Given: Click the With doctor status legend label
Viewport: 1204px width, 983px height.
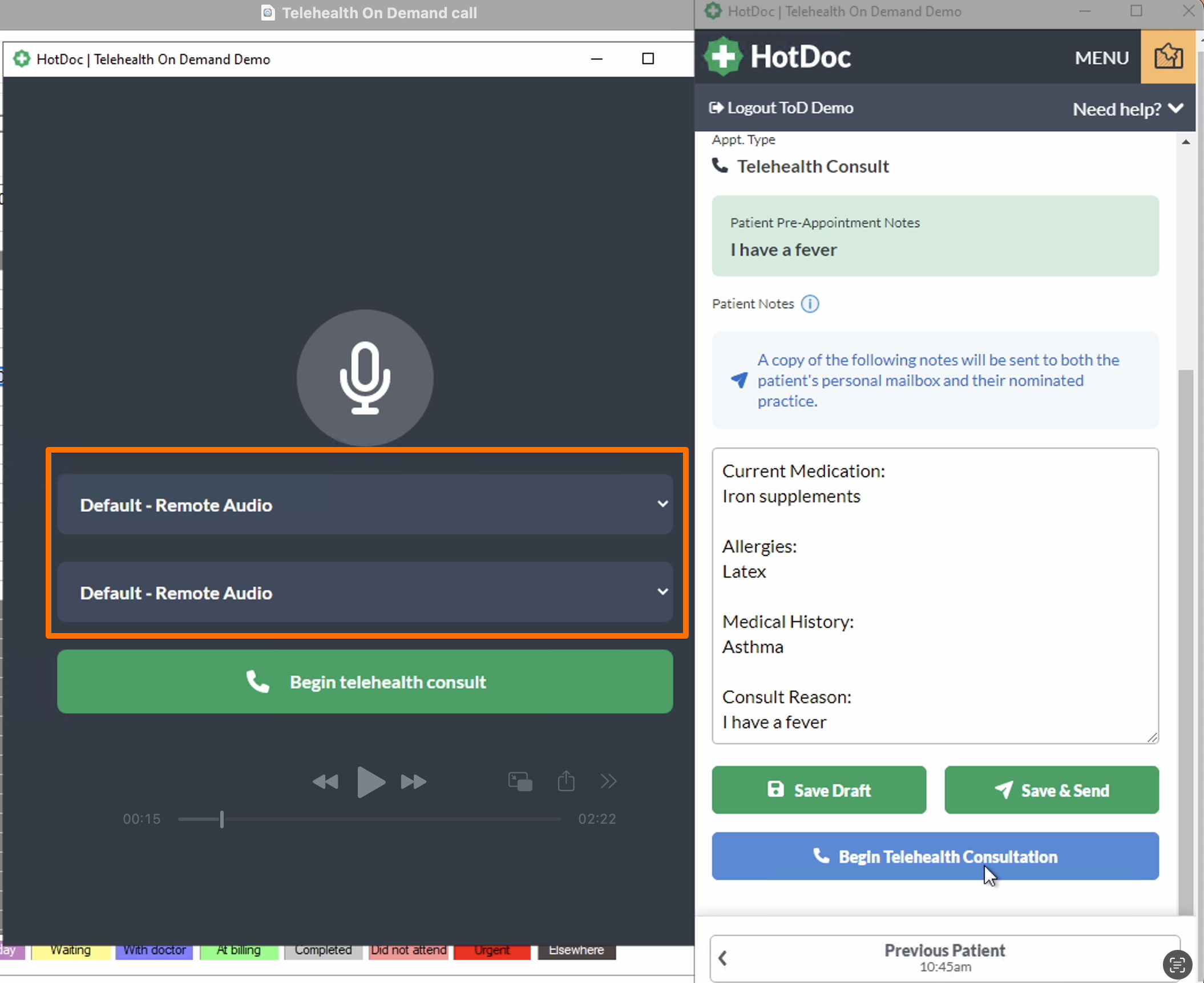Looking at the screenshot, I should click(155, 950).
